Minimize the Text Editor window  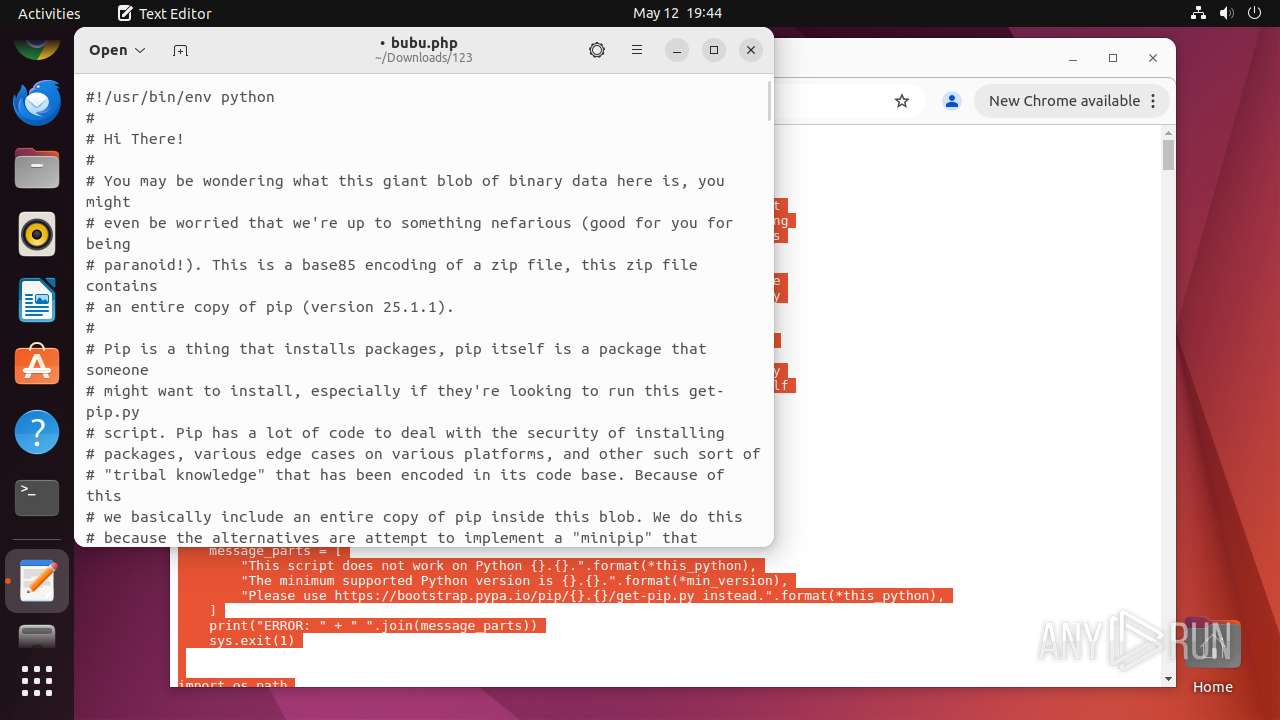(677, 50)
